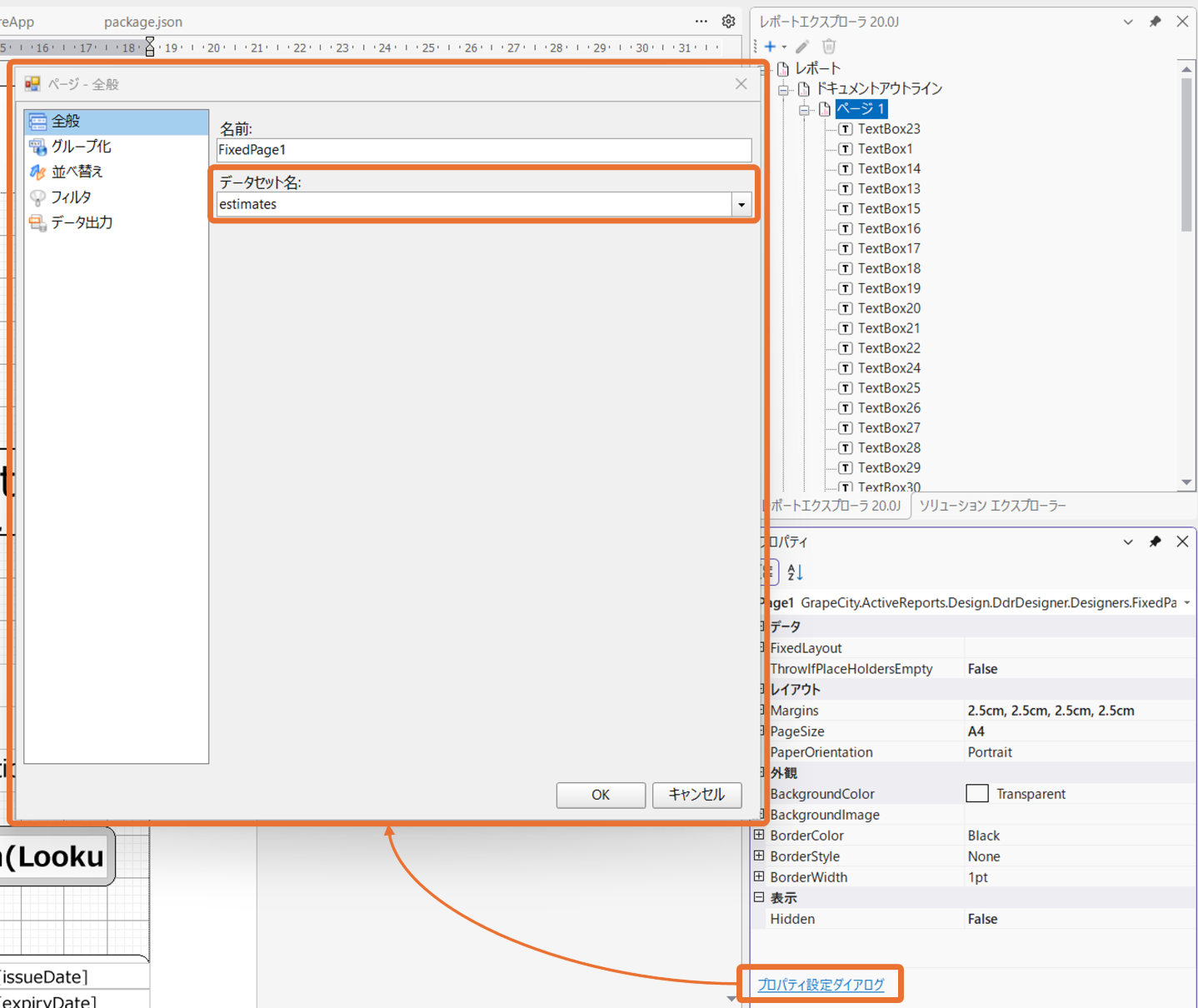Select TextBox25 in the report tree

[x=889, y=389]
